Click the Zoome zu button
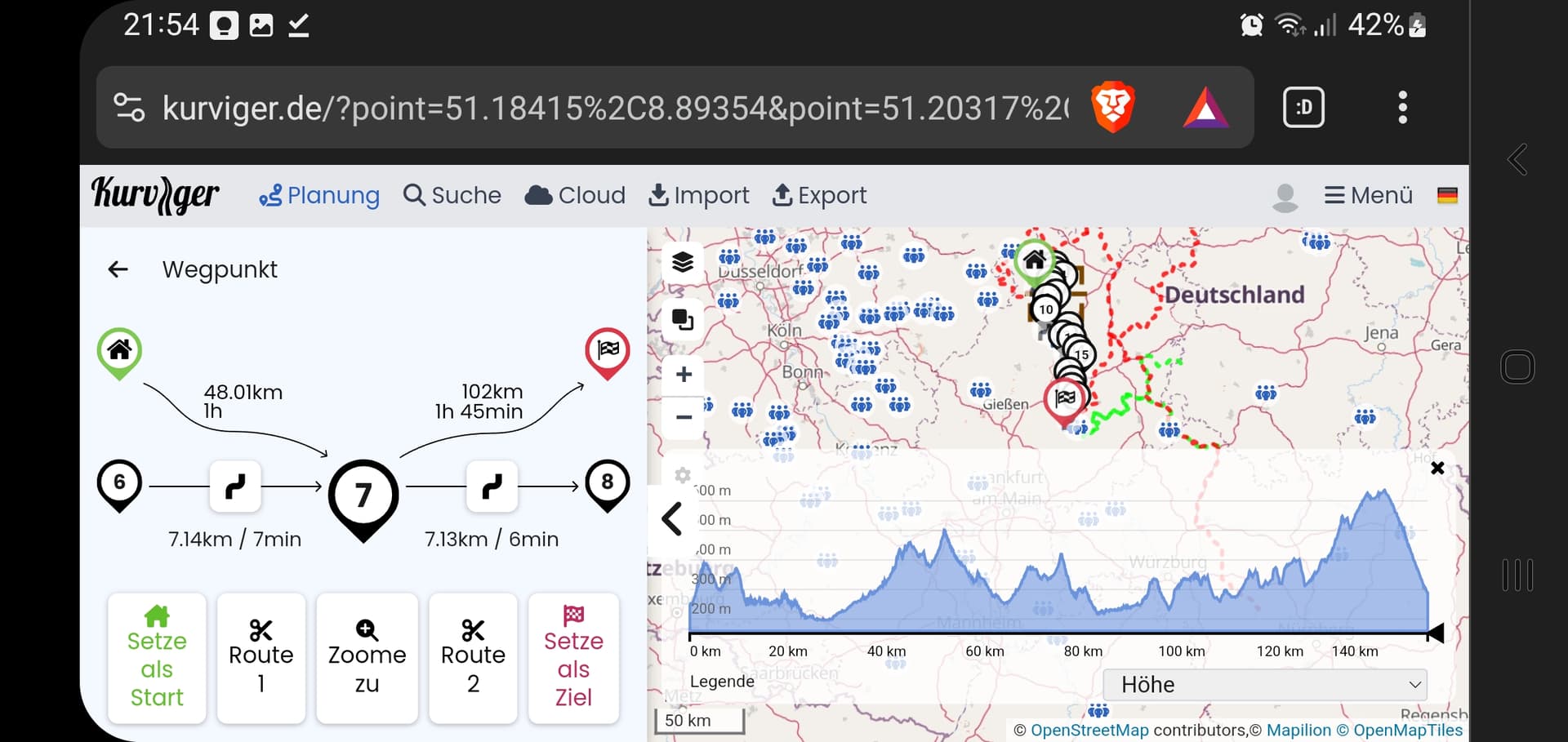This screenshot has height=742, width=1568. pos(367,658)
